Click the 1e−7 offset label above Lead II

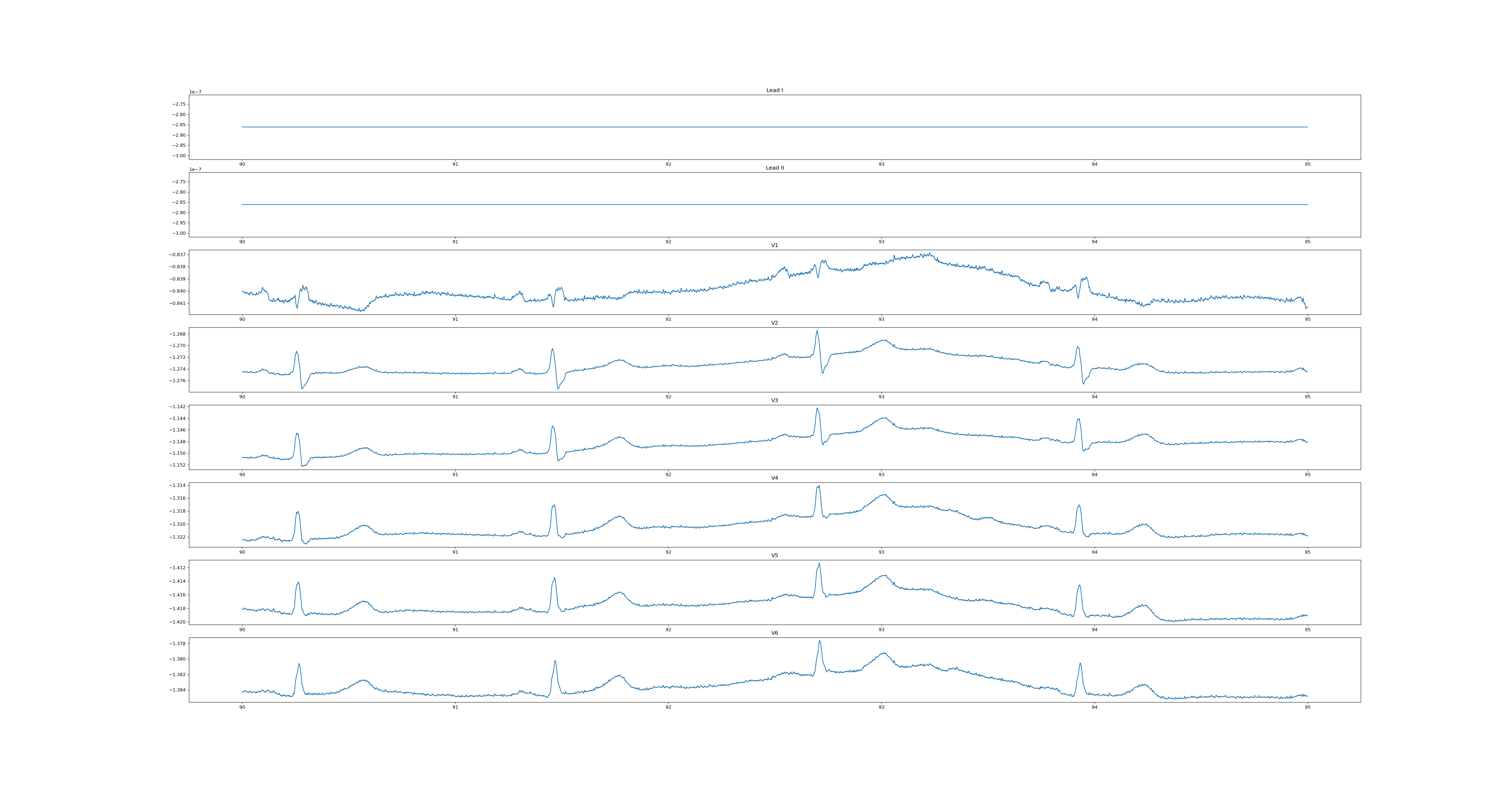[195, 170]
